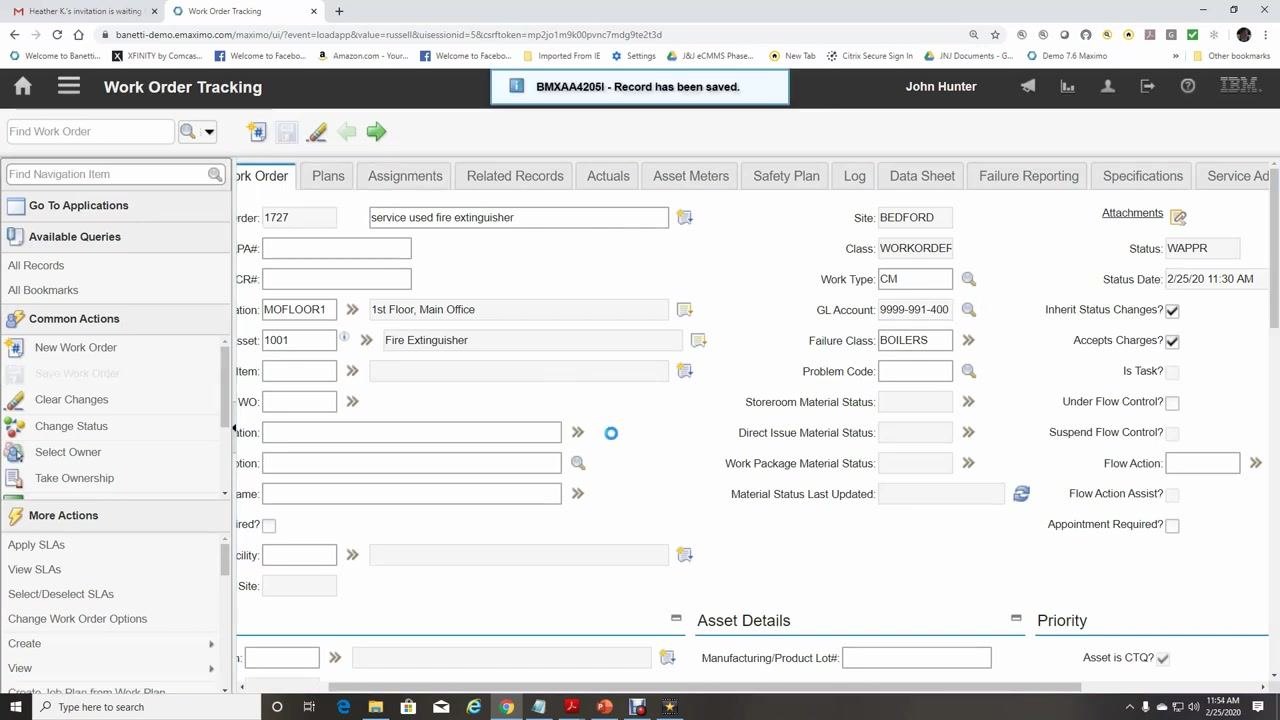This screenshot has height=720, width=1280.
Task: Enable the Under Flow Control checkbox
Action: point(1172,403)
